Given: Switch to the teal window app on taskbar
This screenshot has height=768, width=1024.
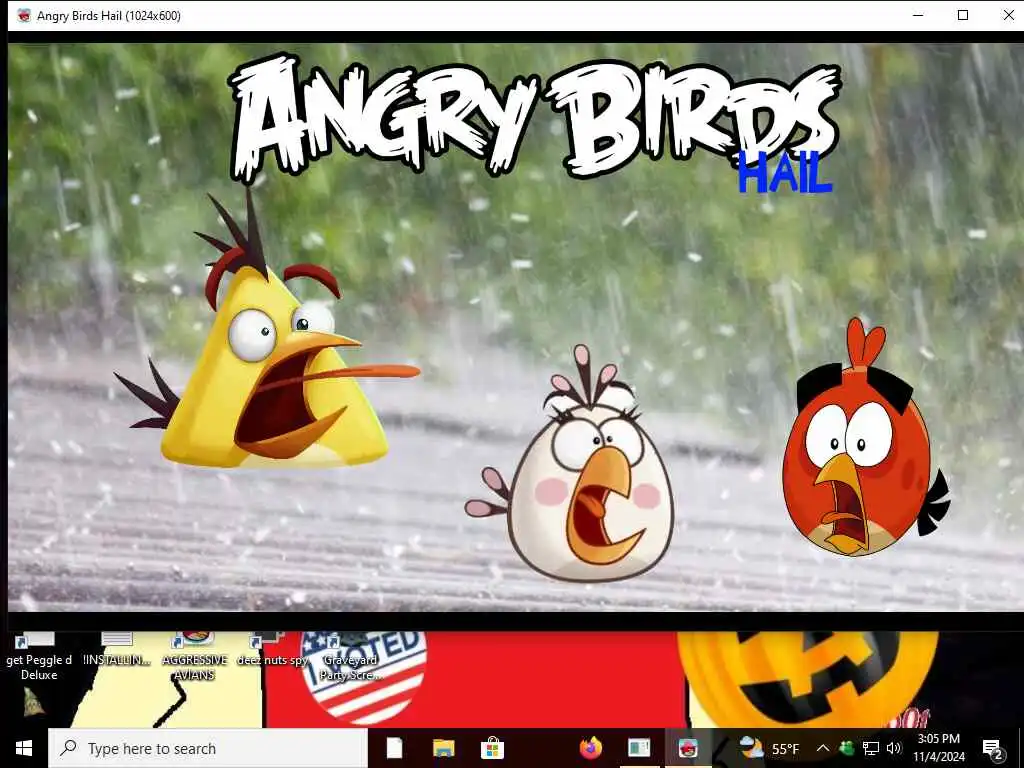Looking at the screenshot, I should (639, 748).
